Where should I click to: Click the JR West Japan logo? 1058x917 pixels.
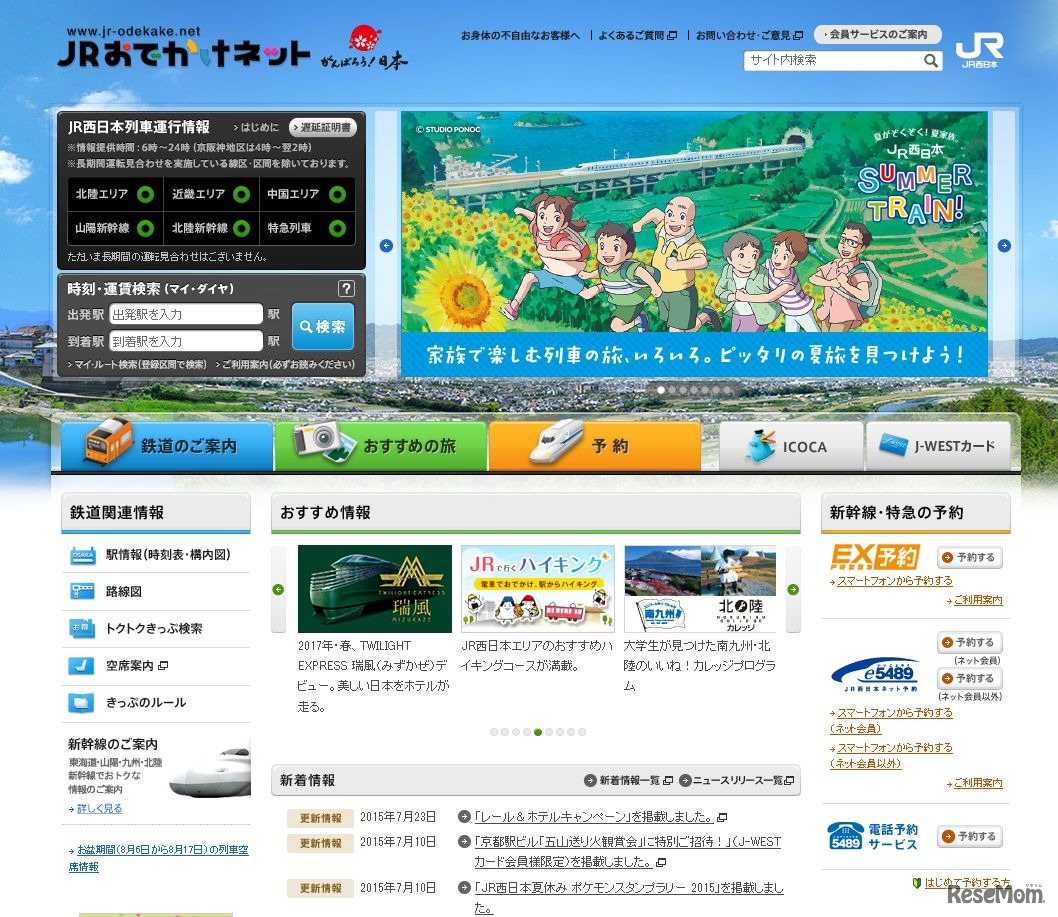tap(979, 50)
